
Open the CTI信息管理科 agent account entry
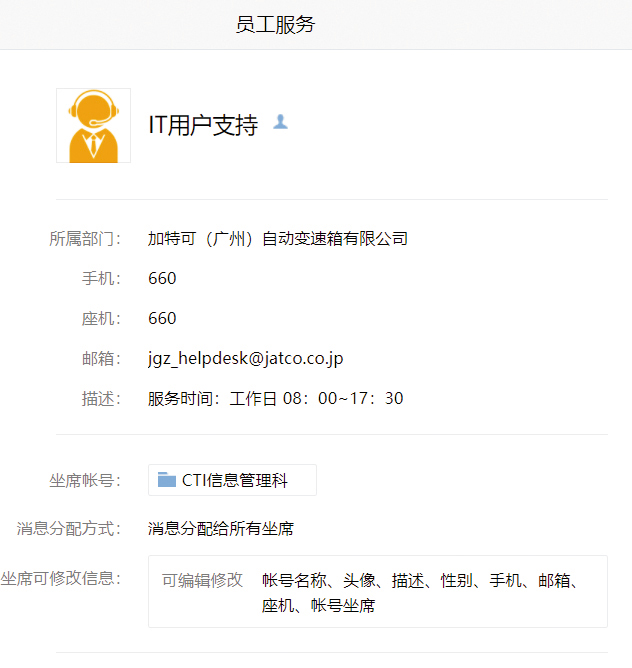tap(234, 480)
